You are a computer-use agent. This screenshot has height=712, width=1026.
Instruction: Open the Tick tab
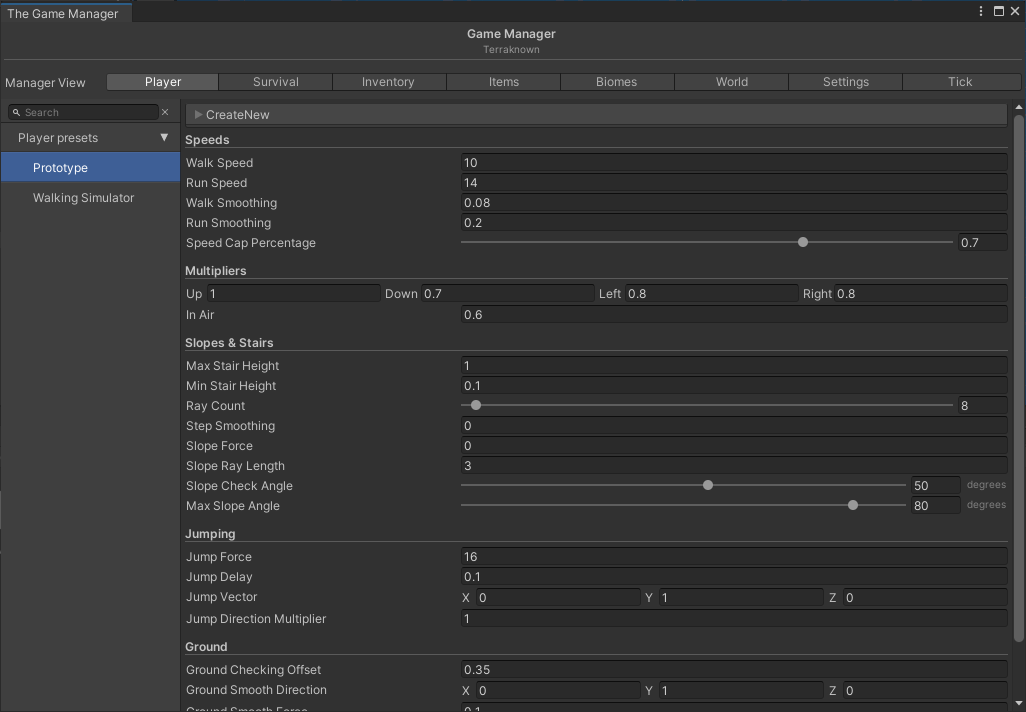pyautogui.click(x=959, y=82)
